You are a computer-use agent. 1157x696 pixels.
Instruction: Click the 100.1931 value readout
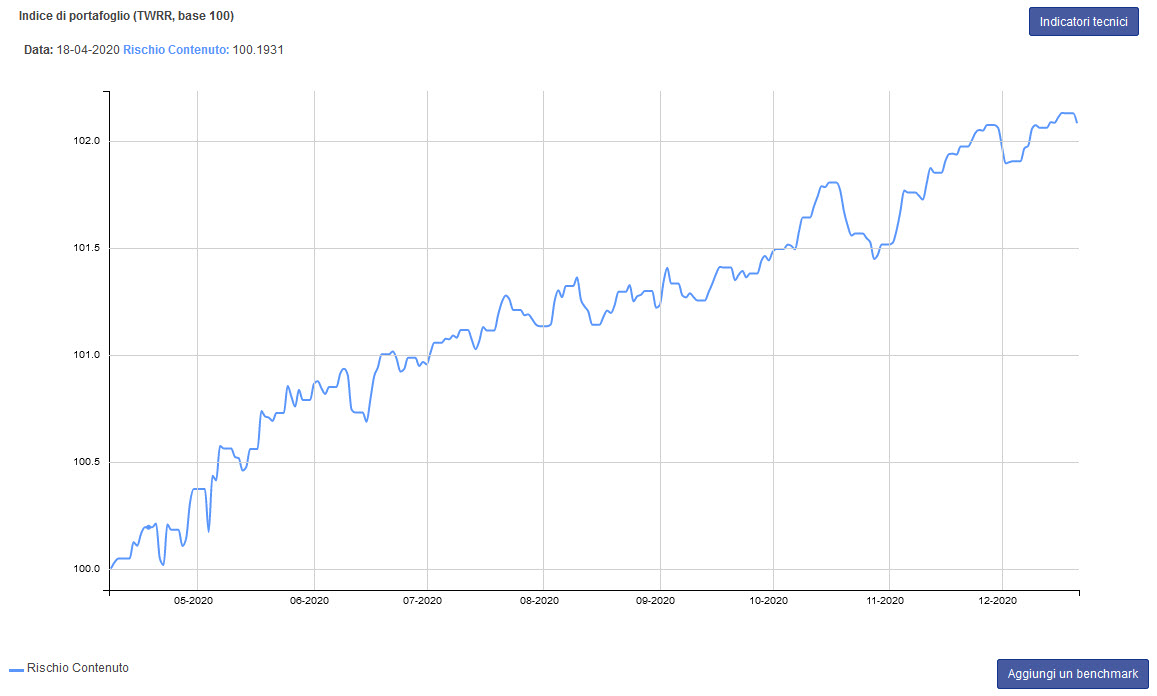[x=258, y=50]
